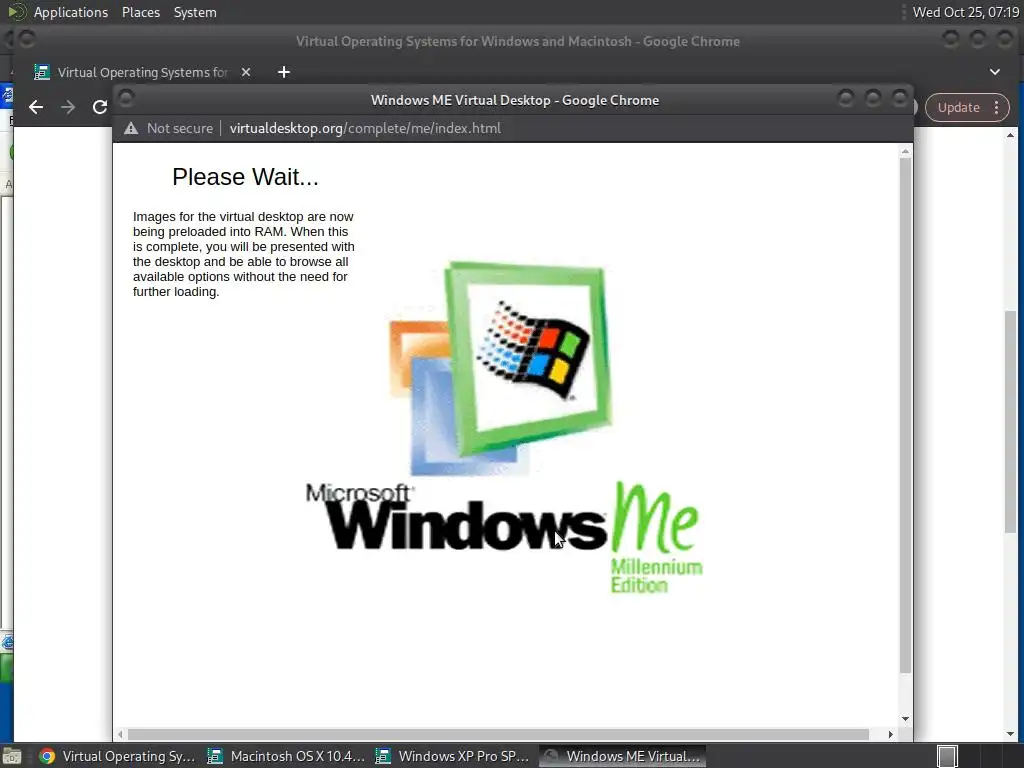Click background page scroll up arrow

[1010, 135]
